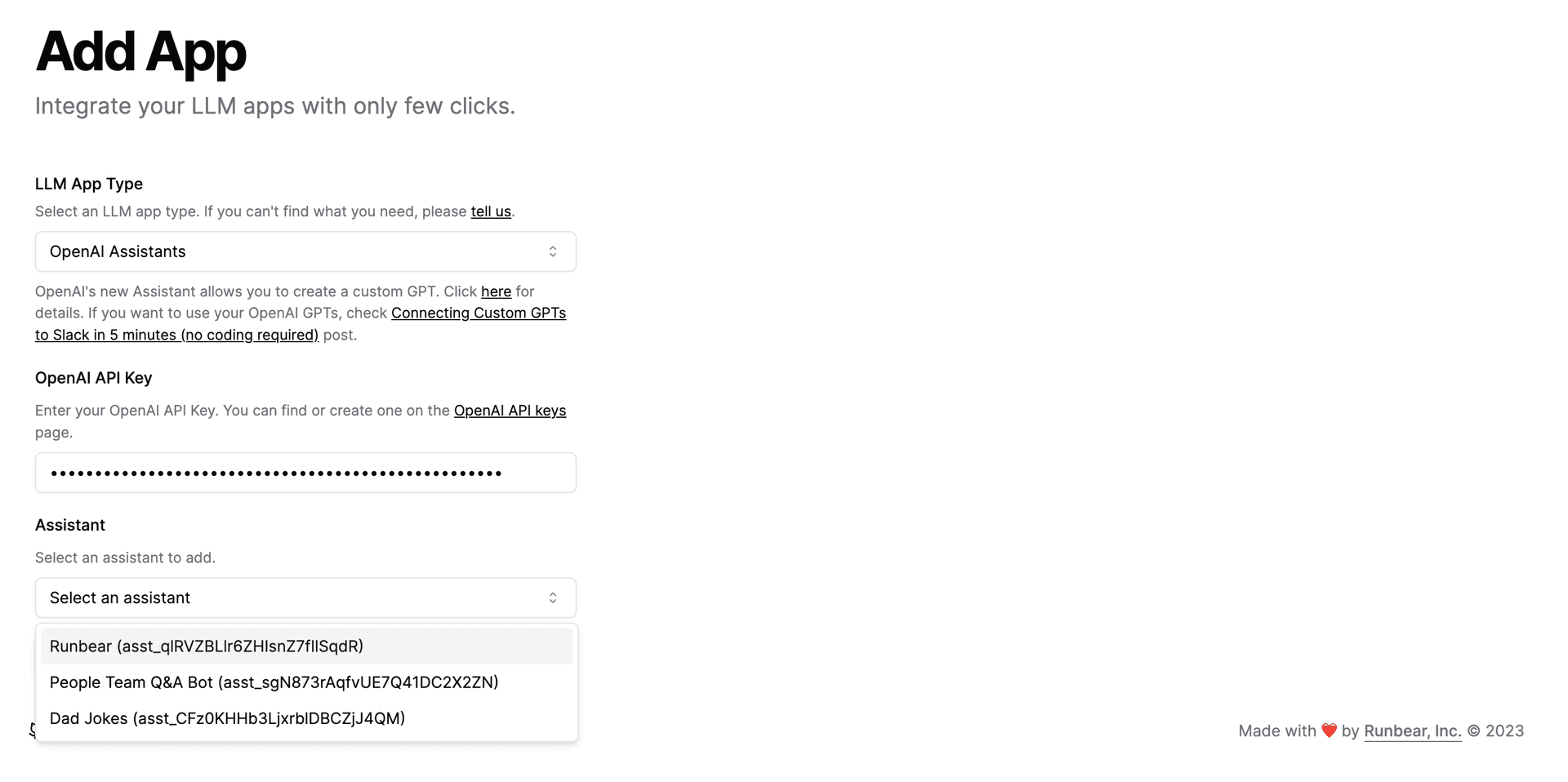Choose the Runbear assistant option
This screenshot has width=1568, height=782.
(x=207, y=646)
